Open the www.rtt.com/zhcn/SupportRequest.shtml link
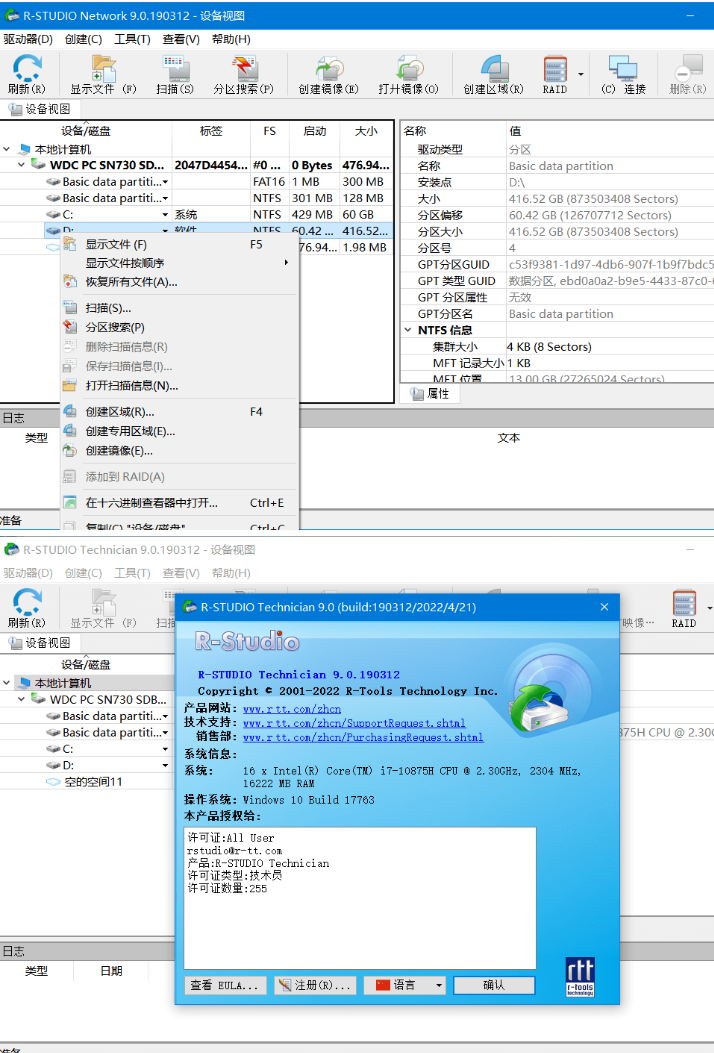Viewport: 714px width, 1053px height. [x=353, y=723]
